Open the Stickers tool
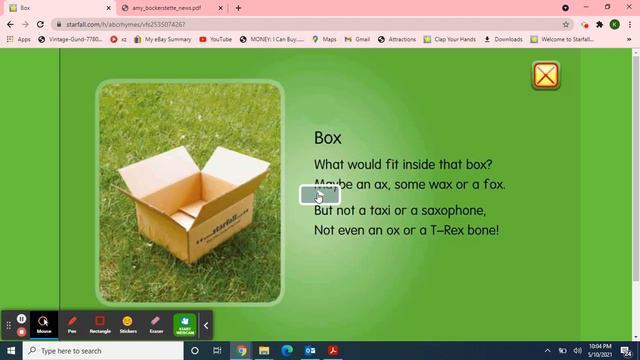The width and height of the screenshot is (640, 360). pos(128,325)
